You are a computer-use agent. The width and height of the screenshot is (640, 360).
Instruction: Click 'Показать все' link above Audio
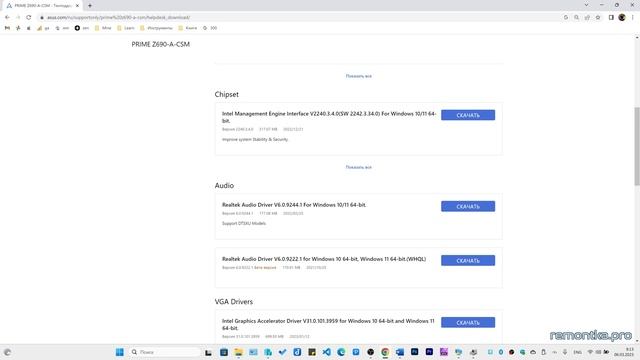pos(358,167)
